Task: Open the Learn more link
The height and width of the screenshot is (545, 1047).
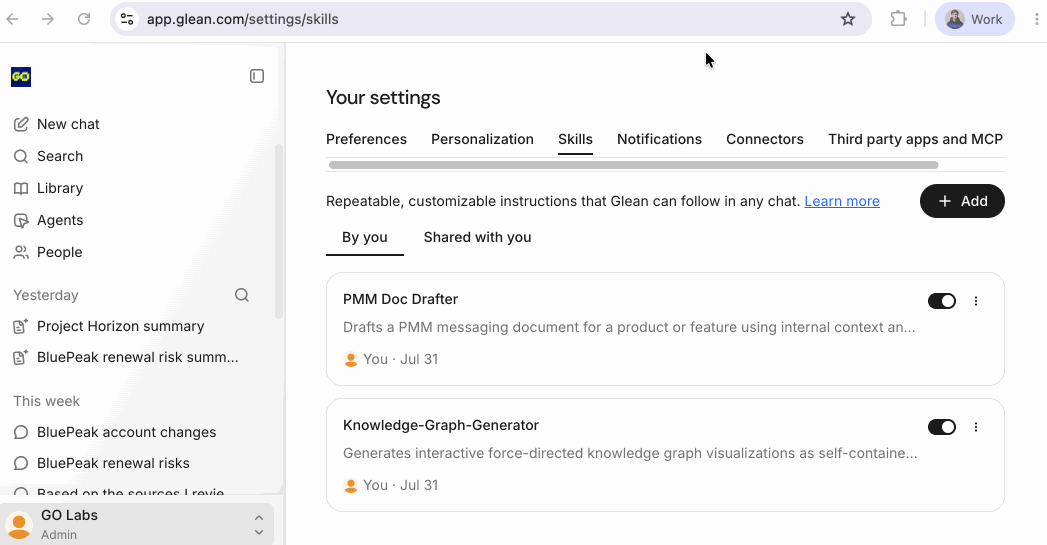Action: tap(841, 201)
